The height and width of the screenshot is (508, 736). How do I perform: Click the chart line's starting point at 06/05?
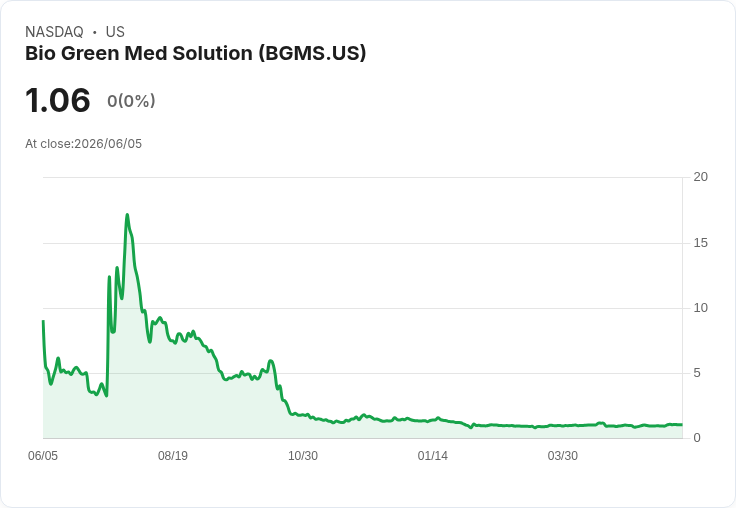(43, 321)
